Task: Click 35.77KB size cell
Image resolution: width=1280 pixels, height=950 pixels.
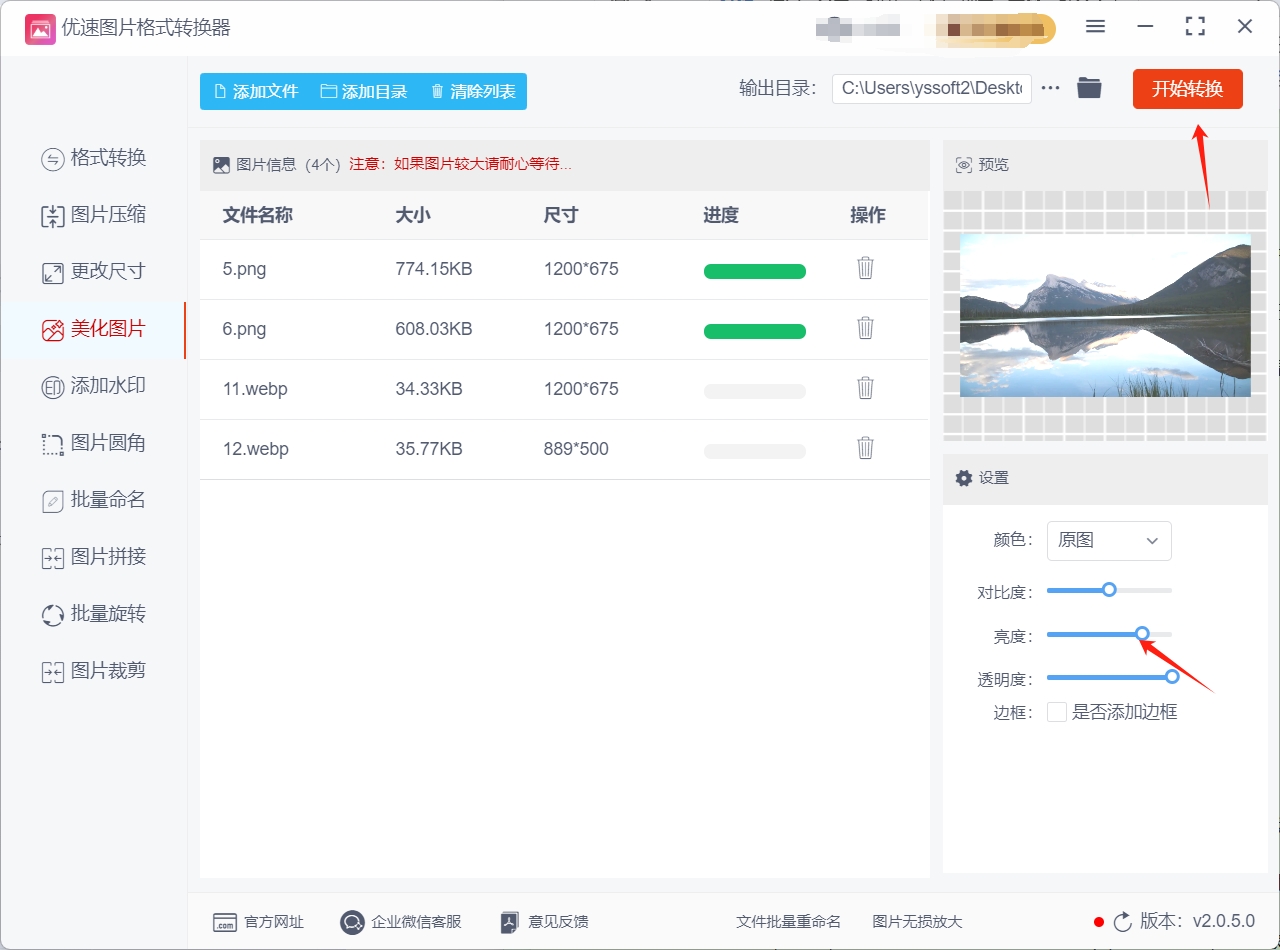Action: tap(429, 449)
